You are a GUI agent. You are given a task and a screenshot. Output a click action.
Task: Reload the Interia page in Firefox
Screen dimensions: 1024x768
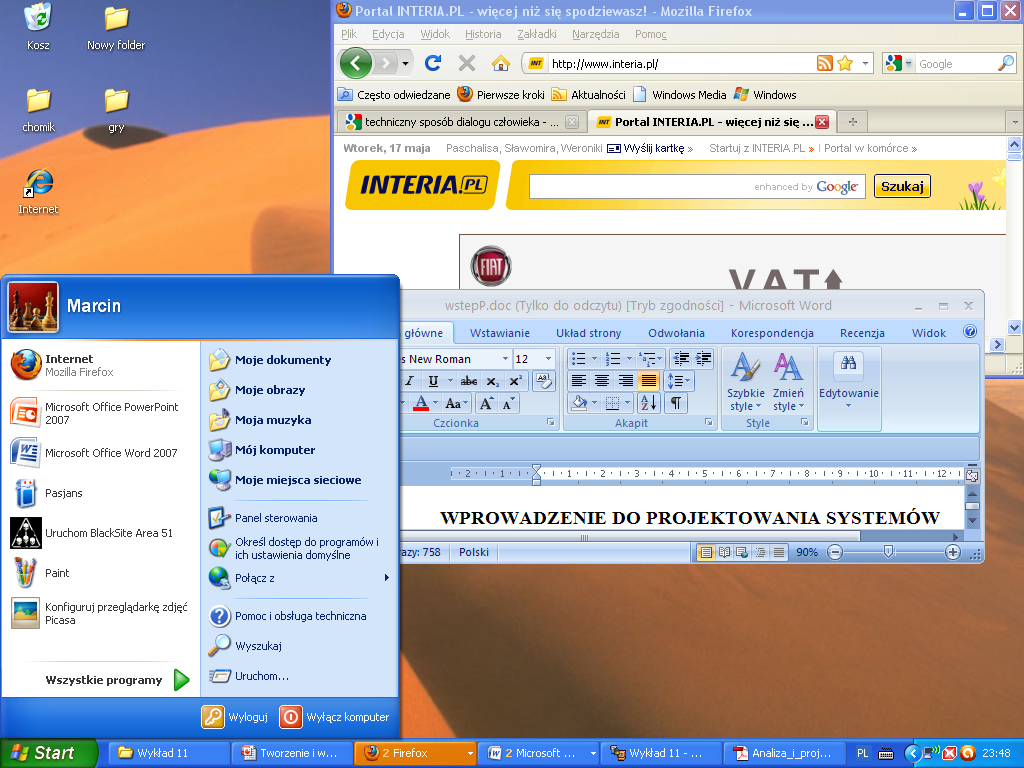[x=432, y=63]
